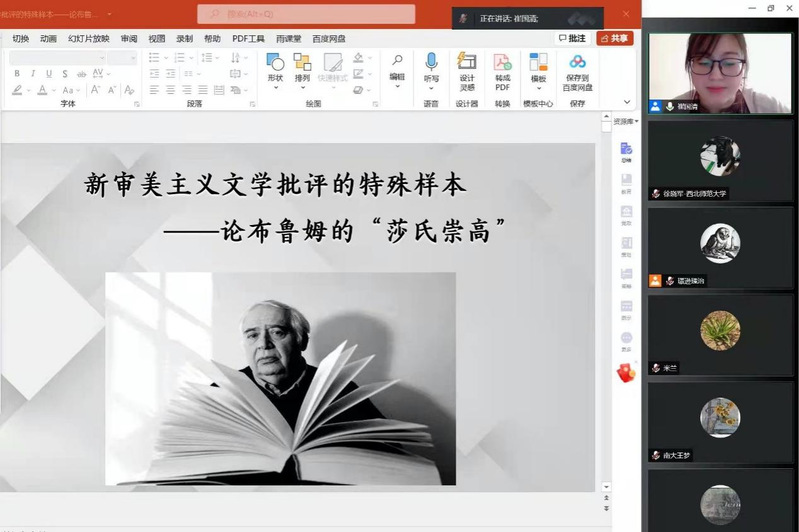
Task: Click the 批注 comments button
Action: tap(571, 38)
